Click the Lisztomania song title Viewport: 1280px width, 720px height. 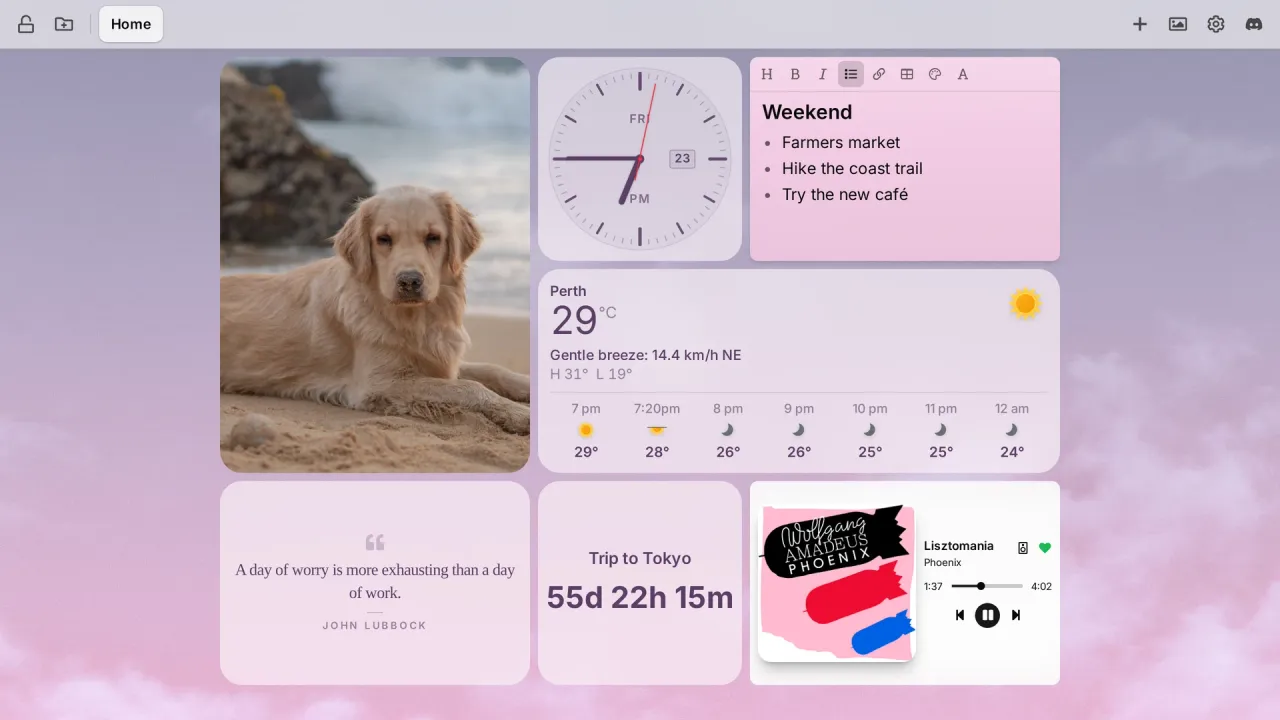[x=959, y=546]
